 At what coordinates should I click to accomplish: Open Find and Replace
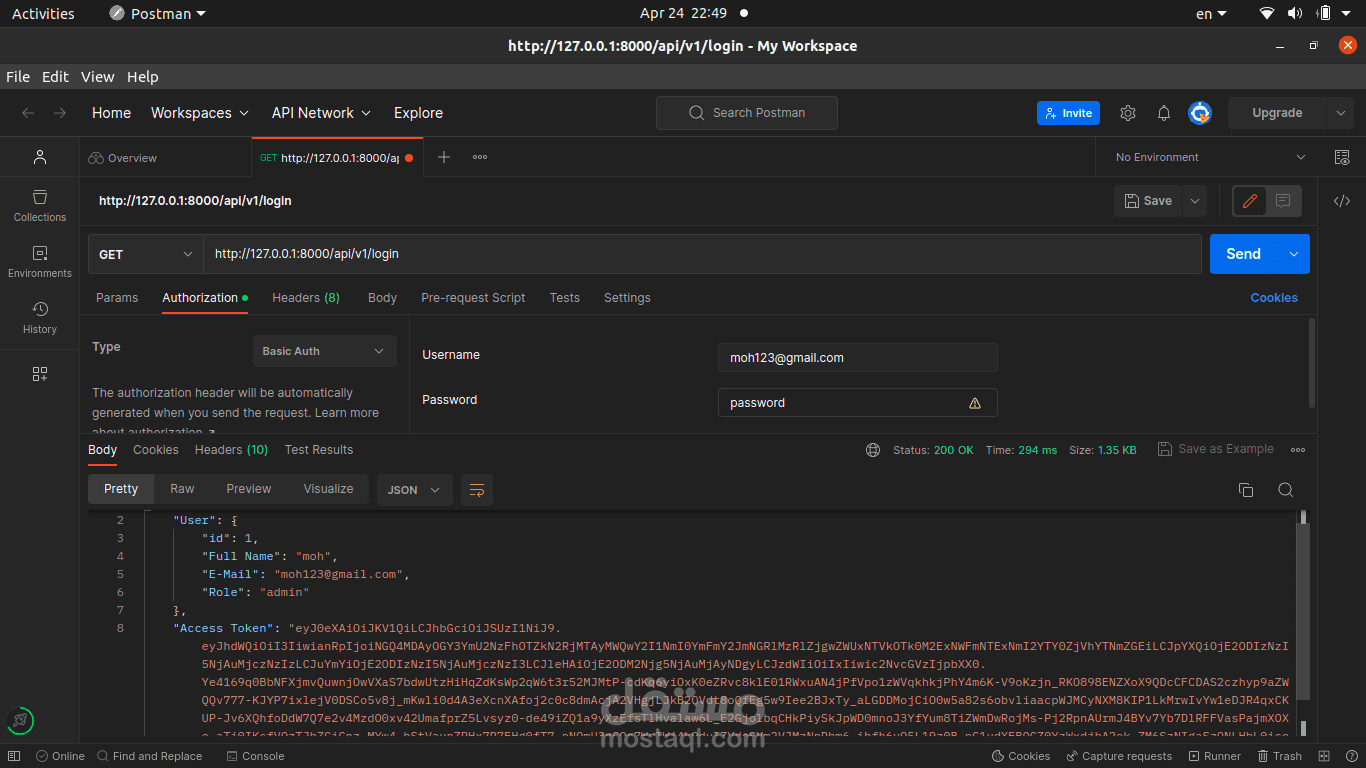148,756
